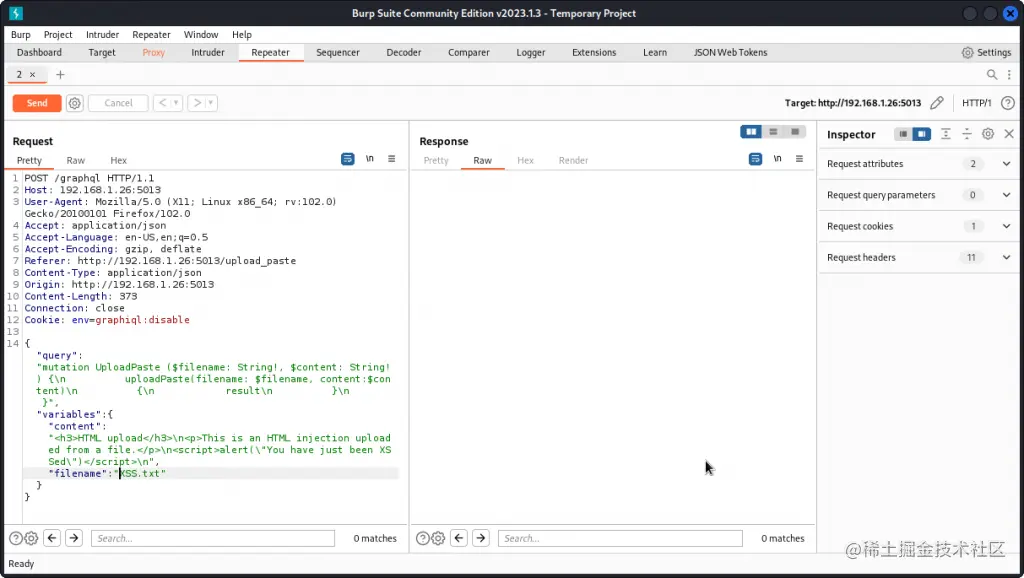
Task: Edit the target with the pencil icon
Action: 936,103
